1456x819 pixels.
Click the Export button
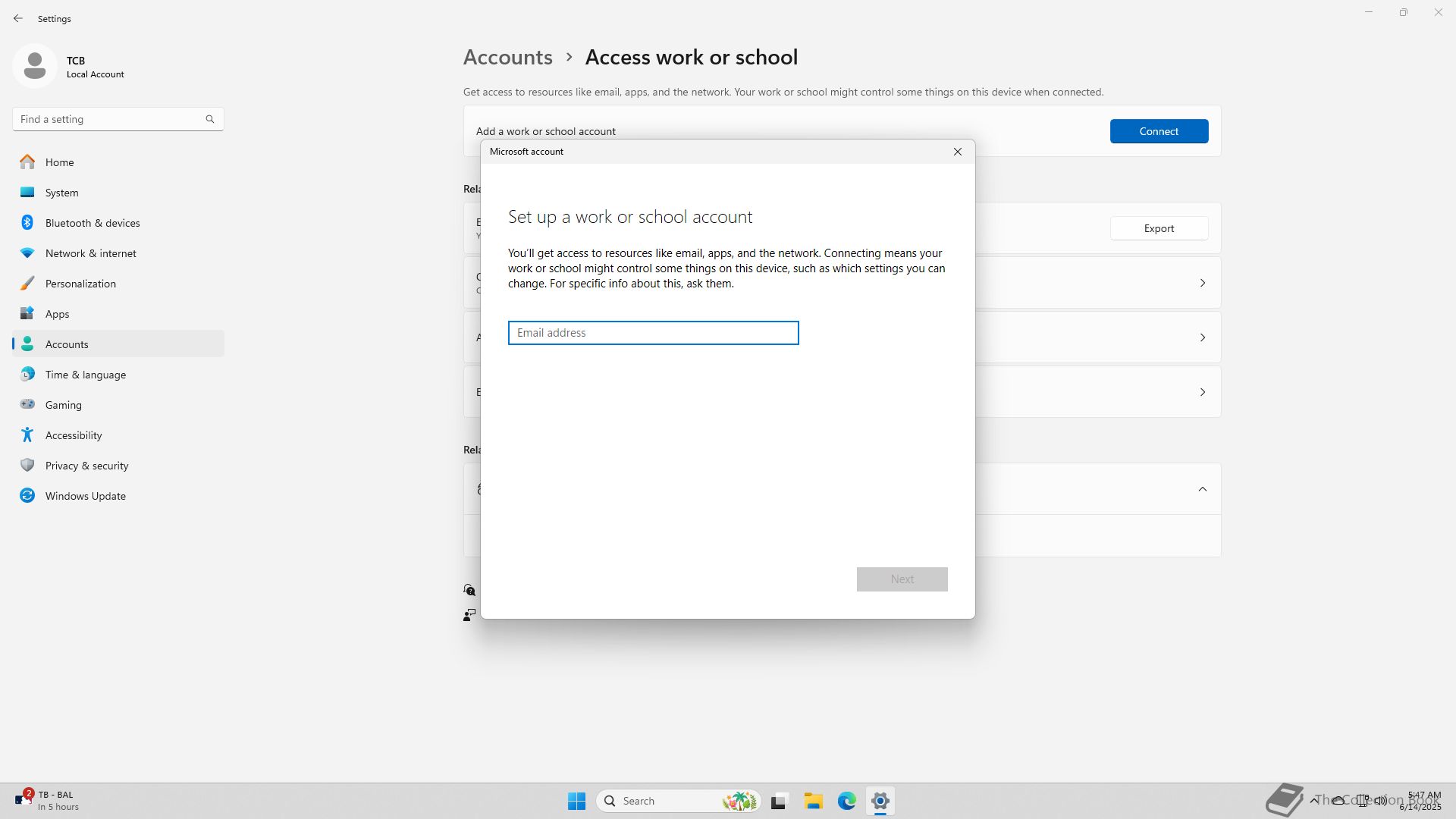(x=1158, y=228)
